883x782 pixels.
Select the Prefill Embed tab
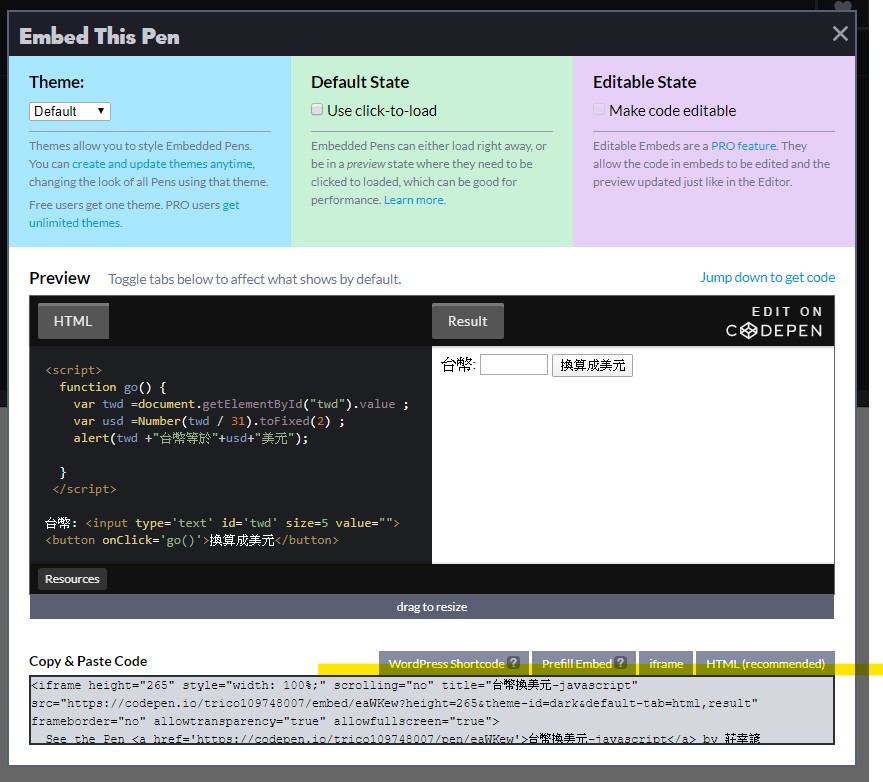coord(577,664)
